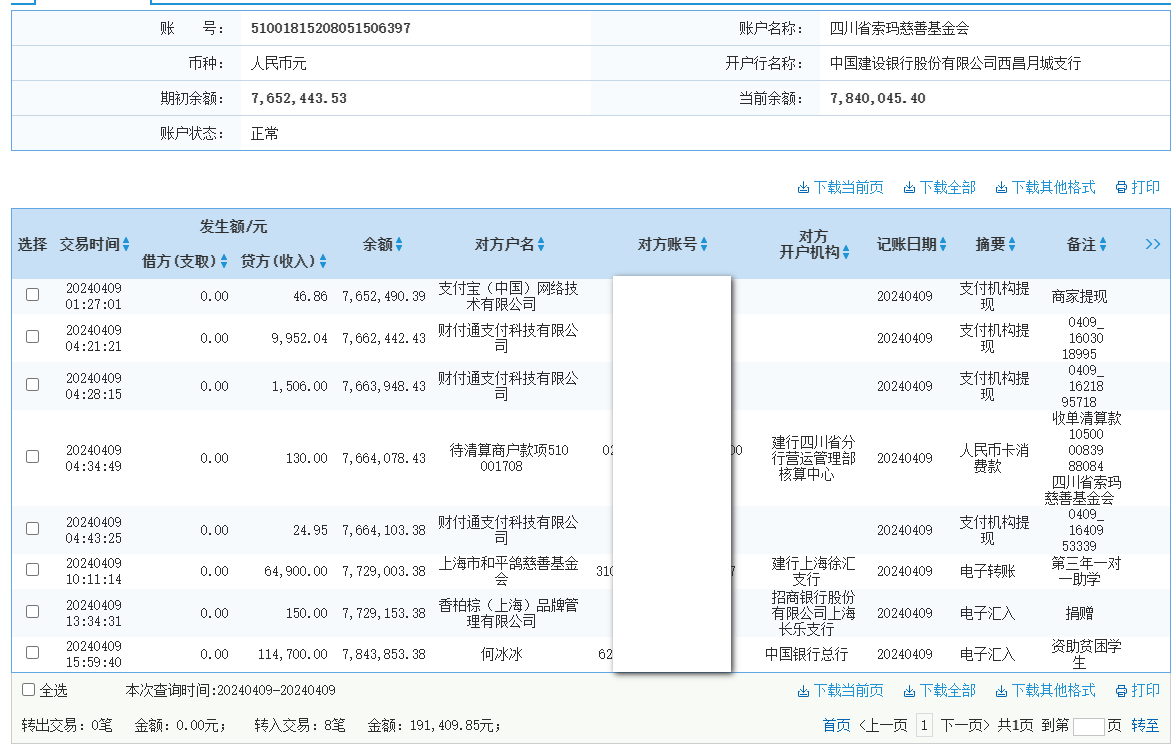The width and height of the screenshot is (1175, 745).
Task: Click the top 下载当前页 download link
Action: pos(840,187)
